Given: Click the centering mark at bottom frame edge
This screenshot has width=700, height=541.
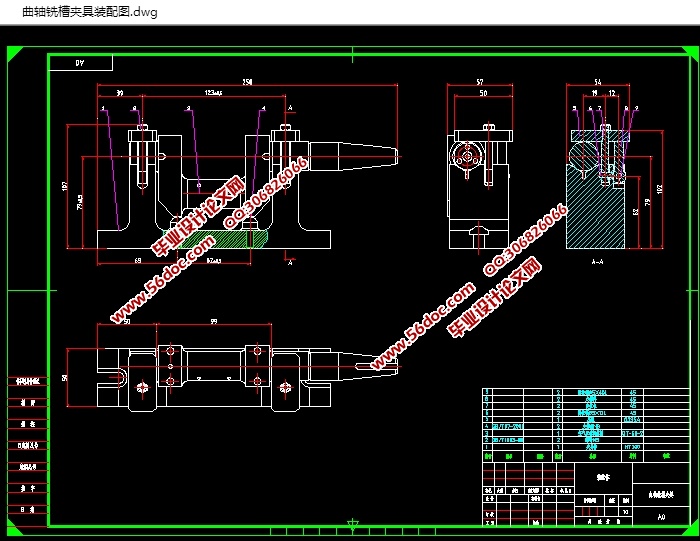Looking at the screenshot, I should click(352, 523).
